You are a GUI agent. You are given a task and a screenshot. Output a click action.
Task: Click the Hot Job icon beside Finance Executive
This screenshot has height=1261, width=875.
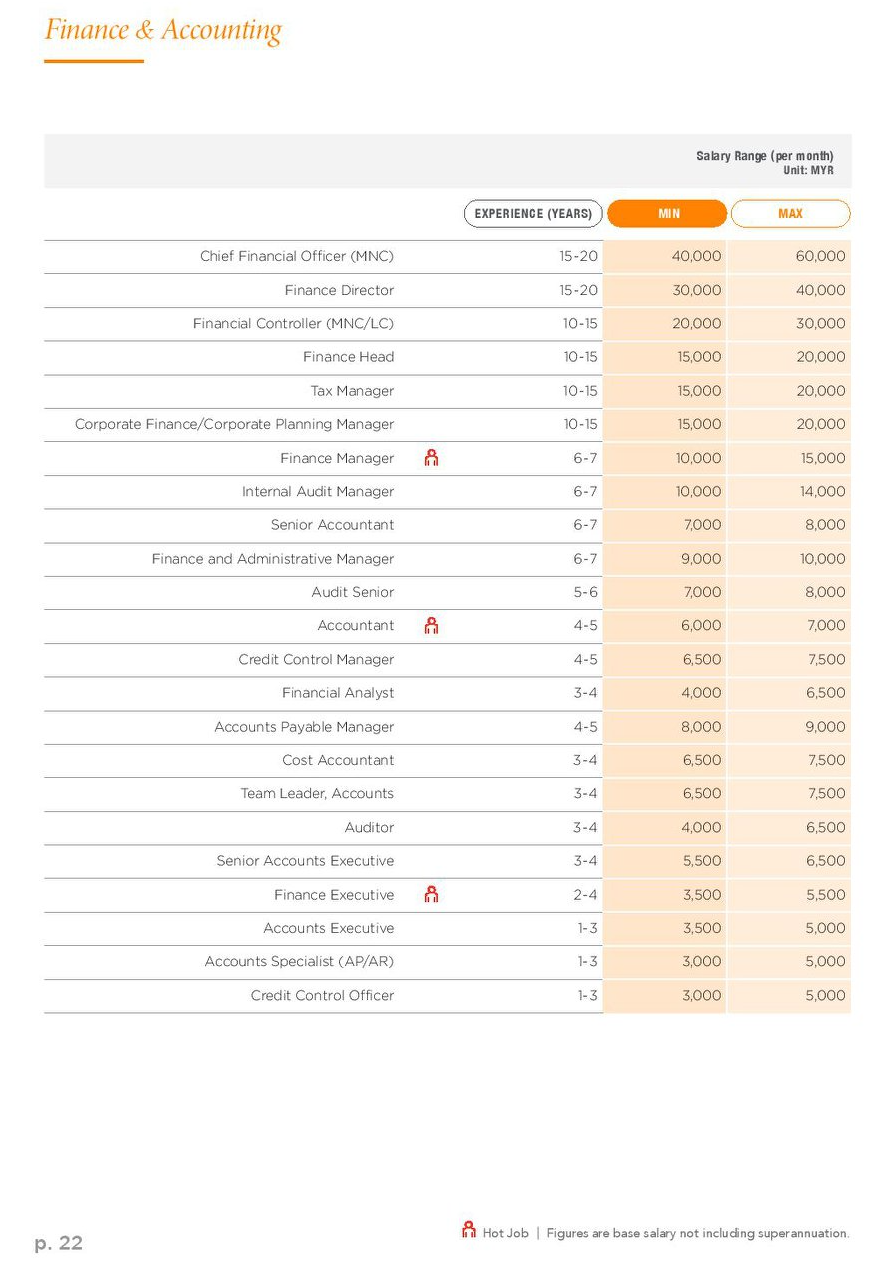pos(431,894)
